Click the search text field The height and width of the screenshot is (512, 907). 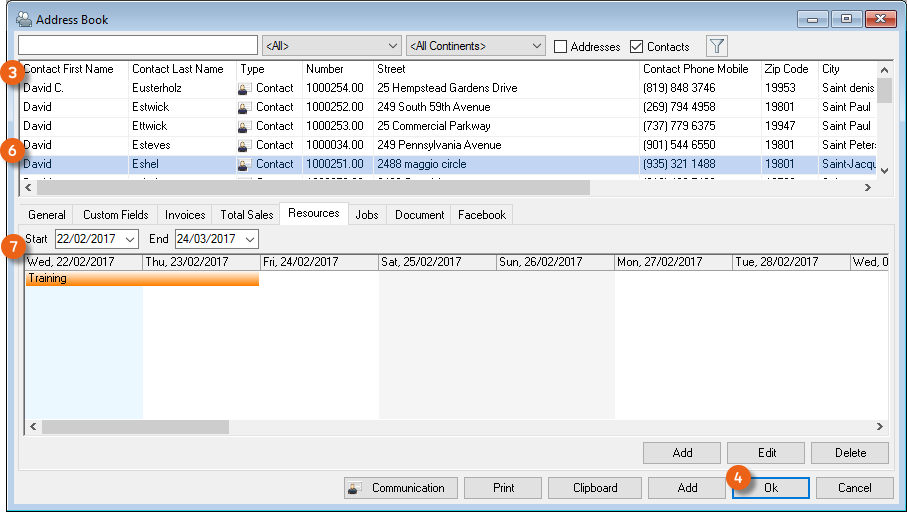coord(138,46)
